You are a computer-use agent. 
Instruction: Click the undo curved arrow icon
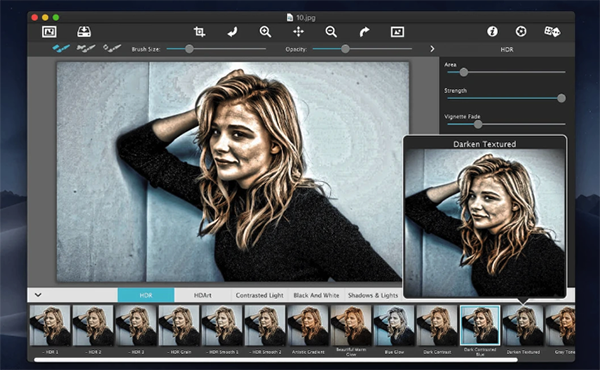[232, 32]
